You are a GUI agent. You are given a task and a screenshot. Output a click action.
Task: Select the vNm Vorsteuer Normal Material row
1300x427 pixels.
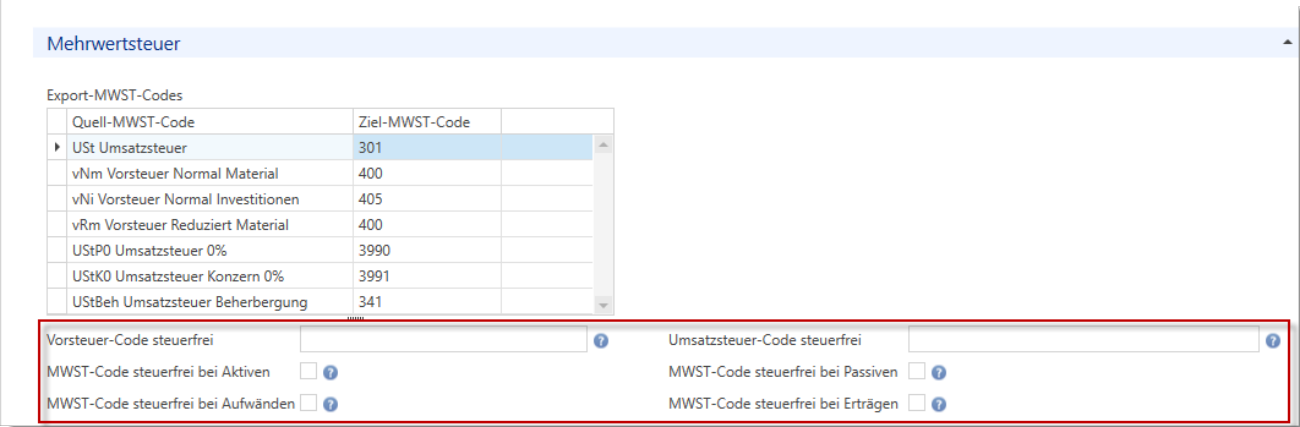tap(321, 174)
